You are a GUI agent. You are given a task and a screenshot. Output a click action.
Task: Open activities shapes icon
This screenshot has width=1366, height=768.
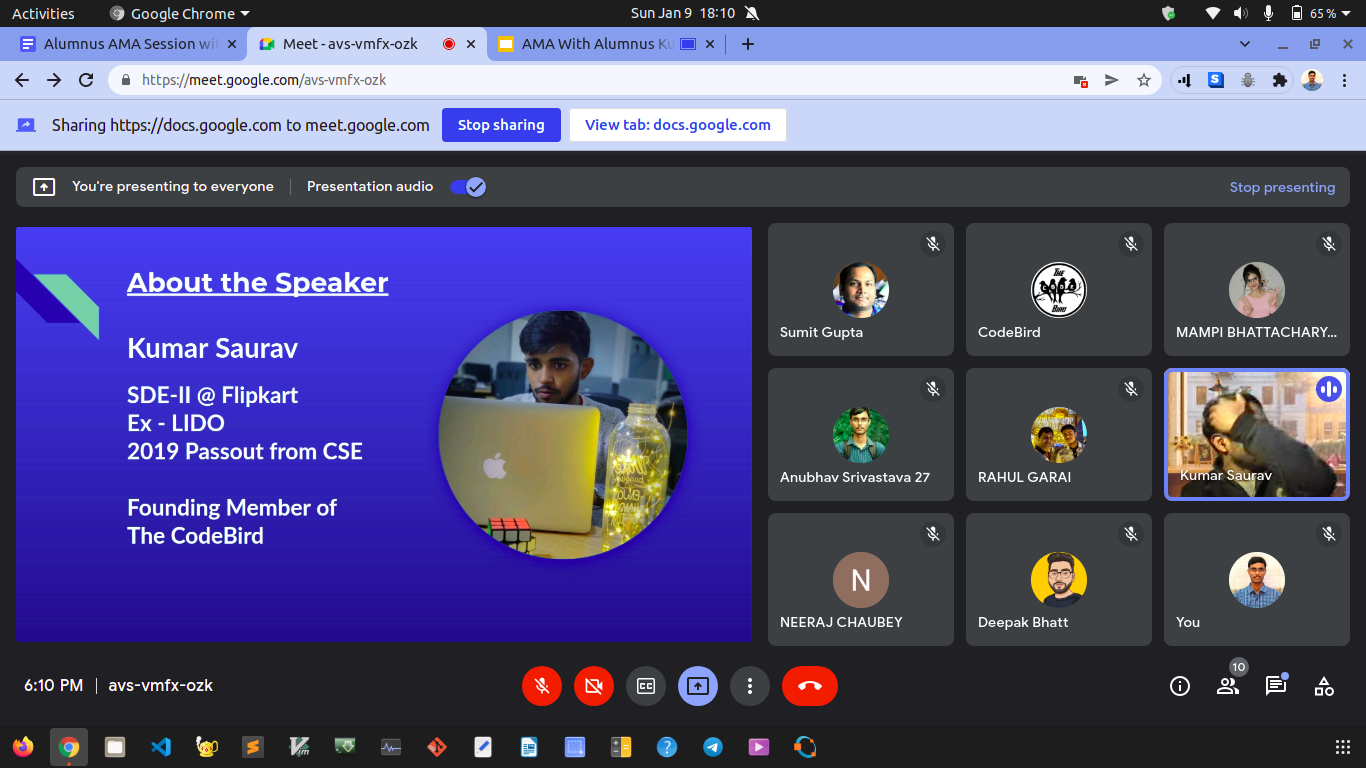coord(1324,686)
